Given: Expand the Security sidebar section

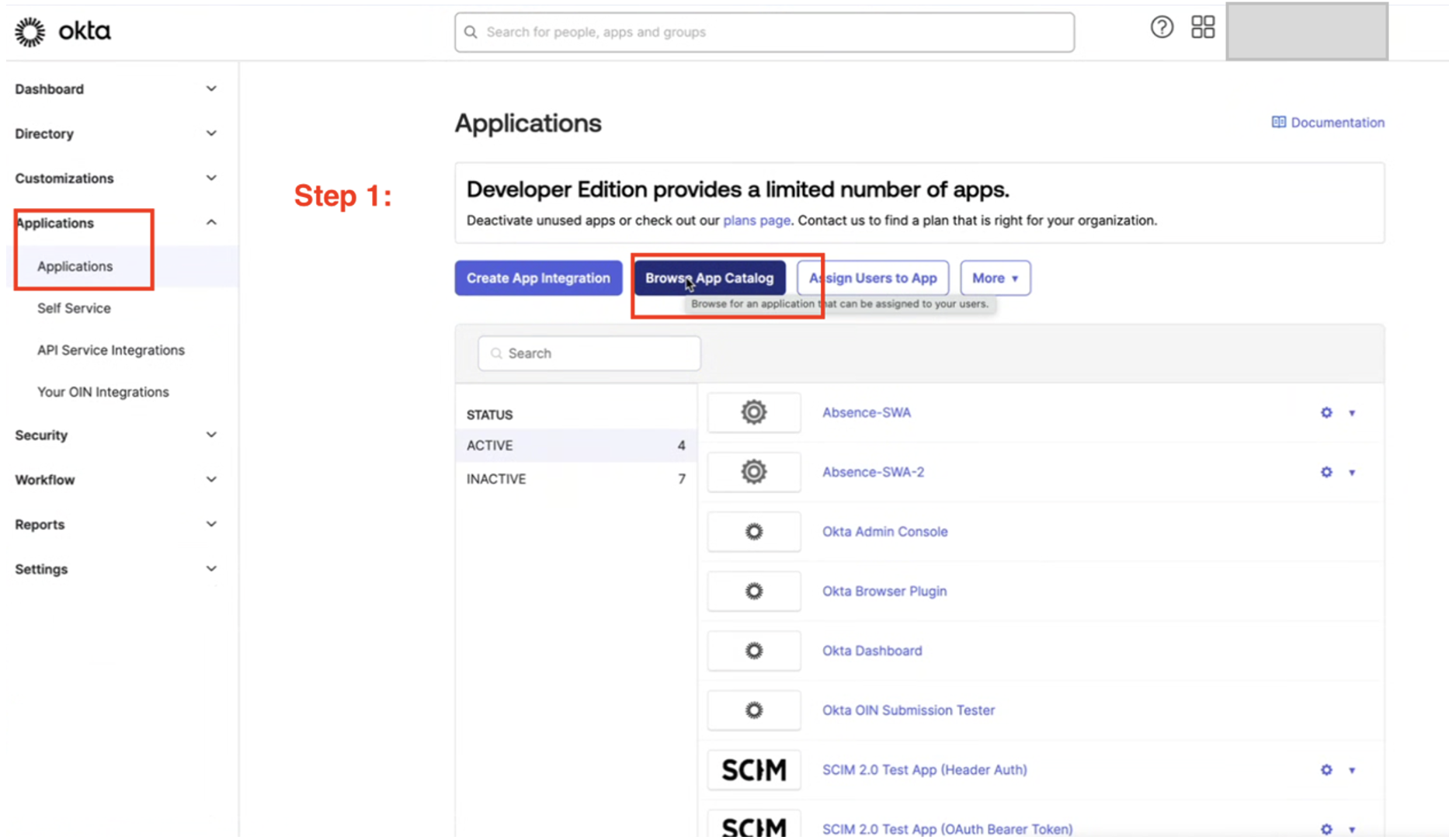Looking at the screenshot, I should [x=211, y=435].
